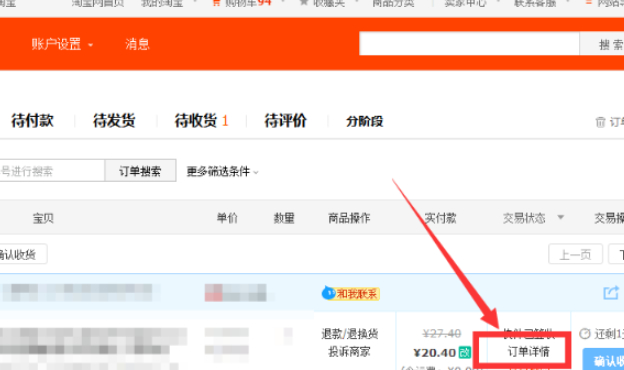Open 我的淘宝 in top navigation

[x=162, y=3]
